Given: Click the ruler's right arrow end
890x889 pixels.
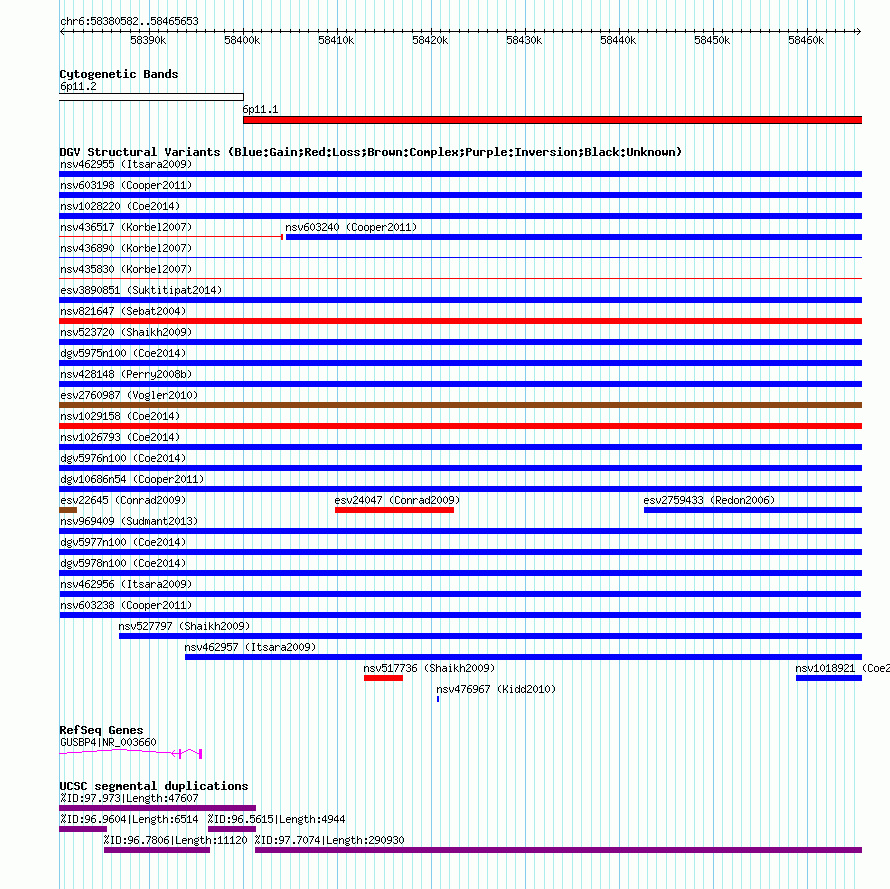Looking at the screenshot, I should (858, 31).
